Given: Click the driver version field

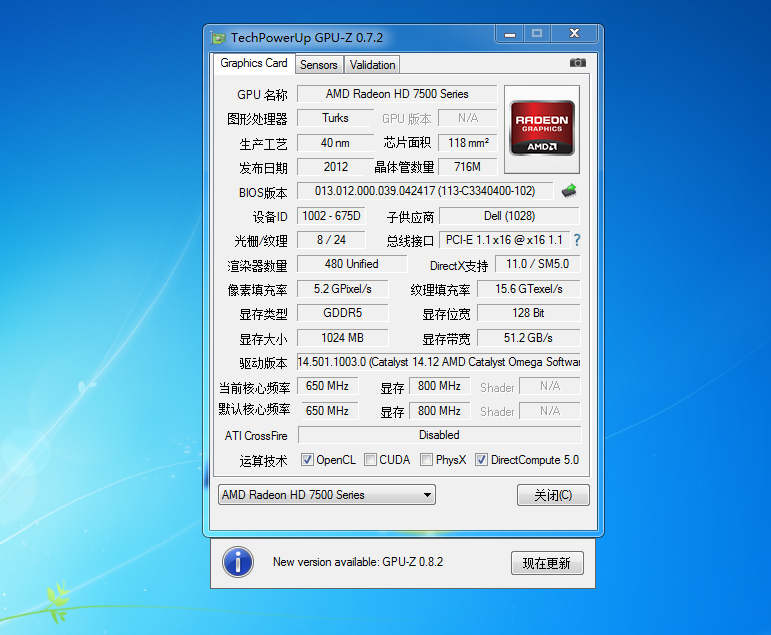Looking at the screenshot, I should (439, 362).
